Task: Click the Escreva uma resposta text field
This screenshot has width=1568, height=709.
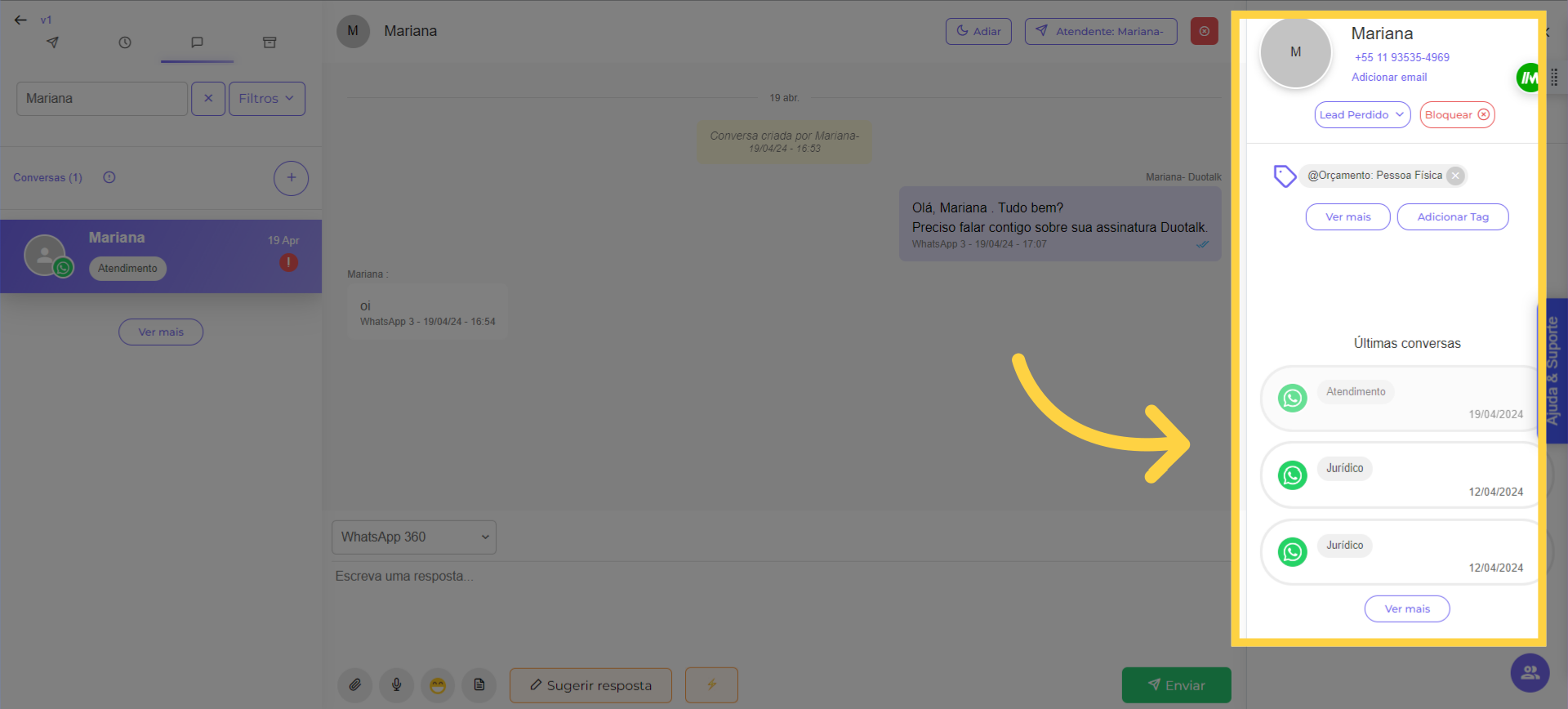Action: 735,577
